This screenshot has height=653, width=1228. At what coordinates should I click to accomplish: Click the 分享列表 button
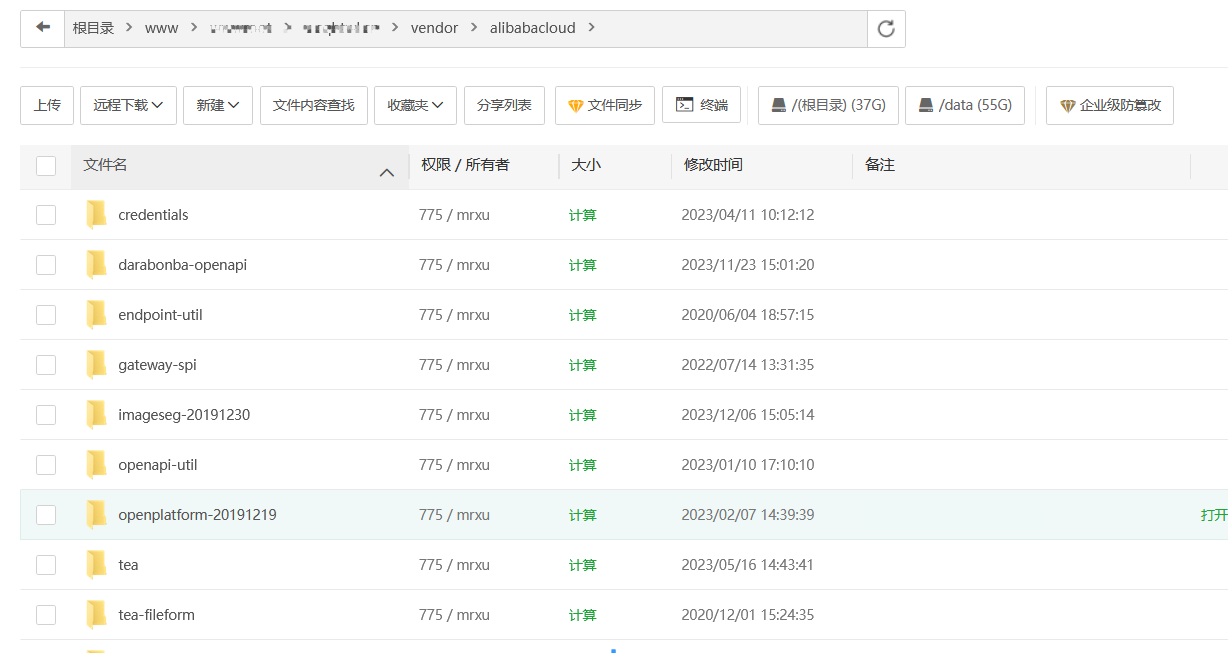pos(504,105)
